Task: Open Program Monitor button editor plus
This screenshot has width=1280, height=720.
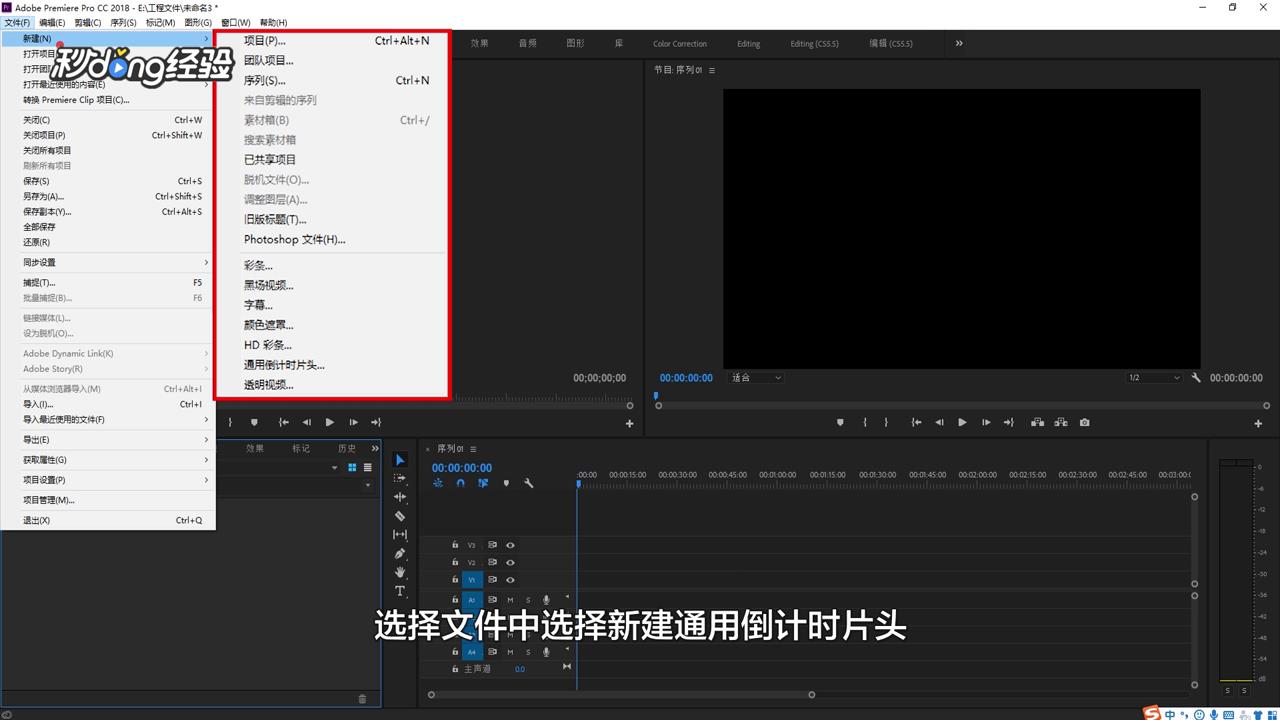Action: click(1258, 423)
